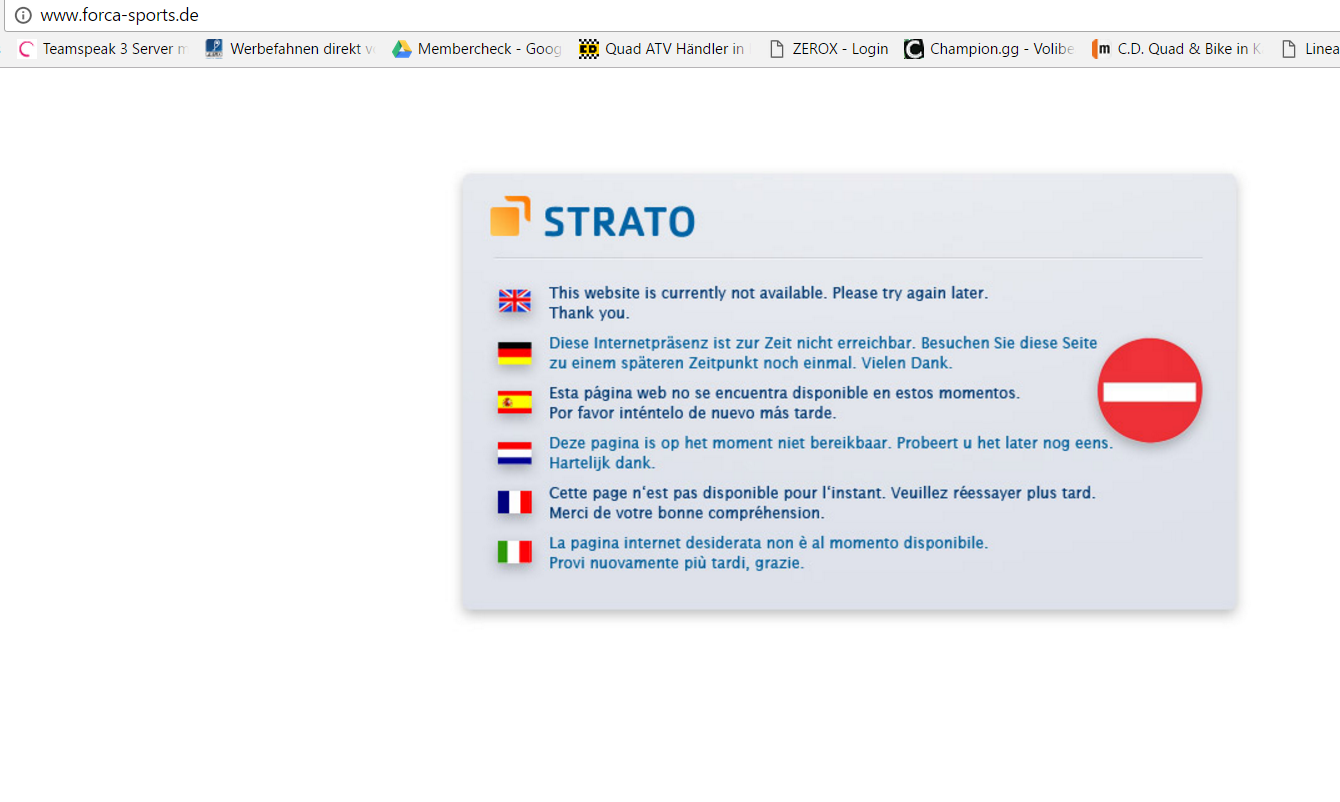Open the Quad ATV Händler bookmark
Viewport: 1340px width, 802px height.
664,49
